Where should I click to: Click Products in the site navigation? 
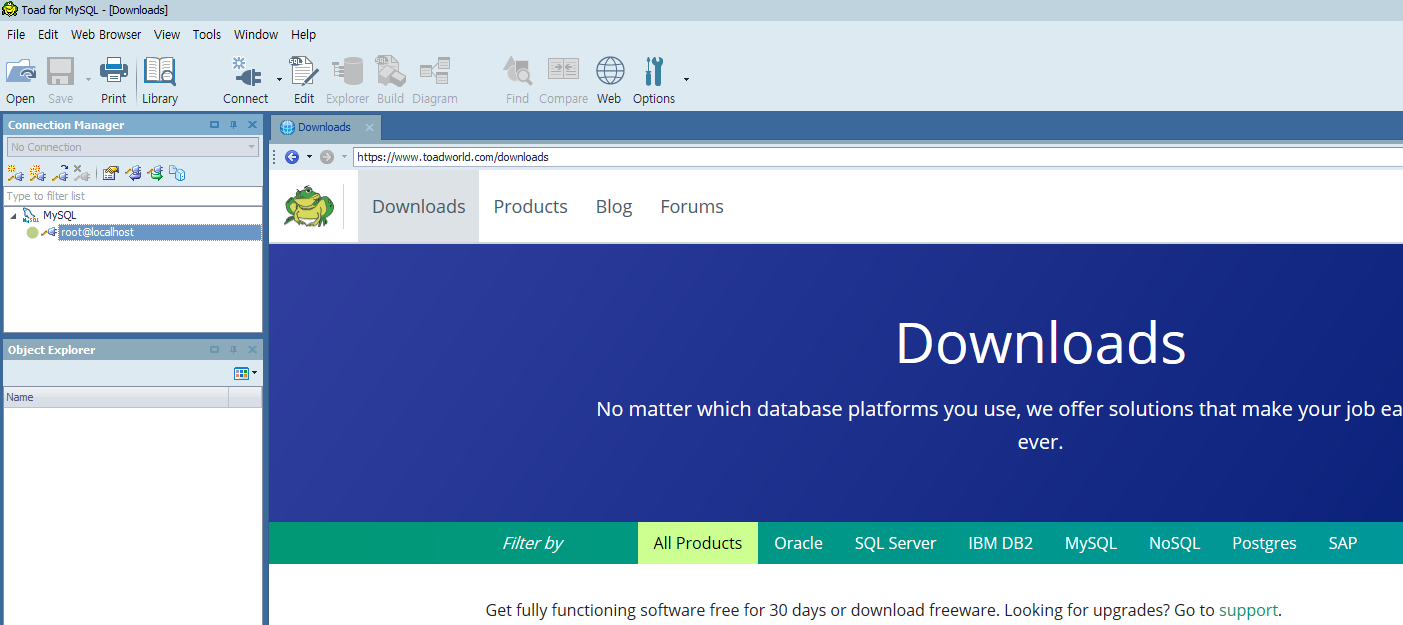(530, 206)
